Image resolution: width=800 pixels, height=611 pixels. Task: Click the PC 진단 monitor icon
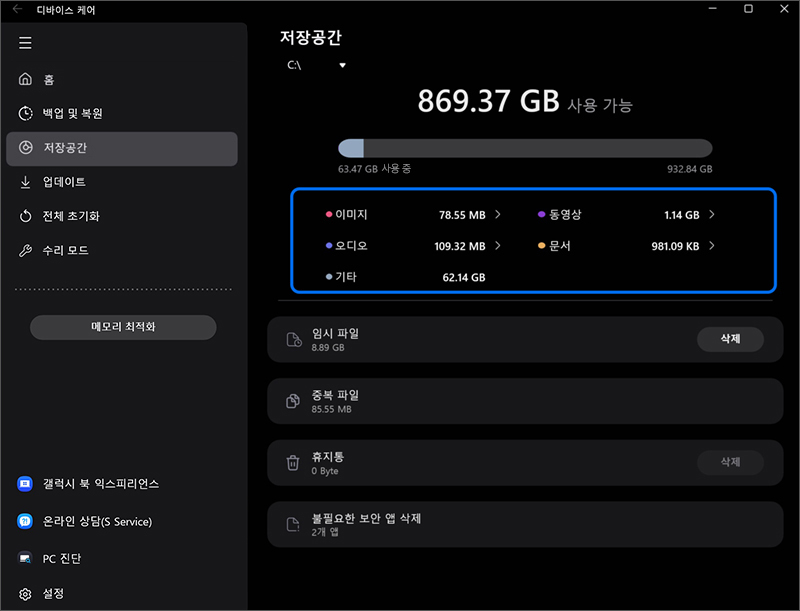[25, 557]
